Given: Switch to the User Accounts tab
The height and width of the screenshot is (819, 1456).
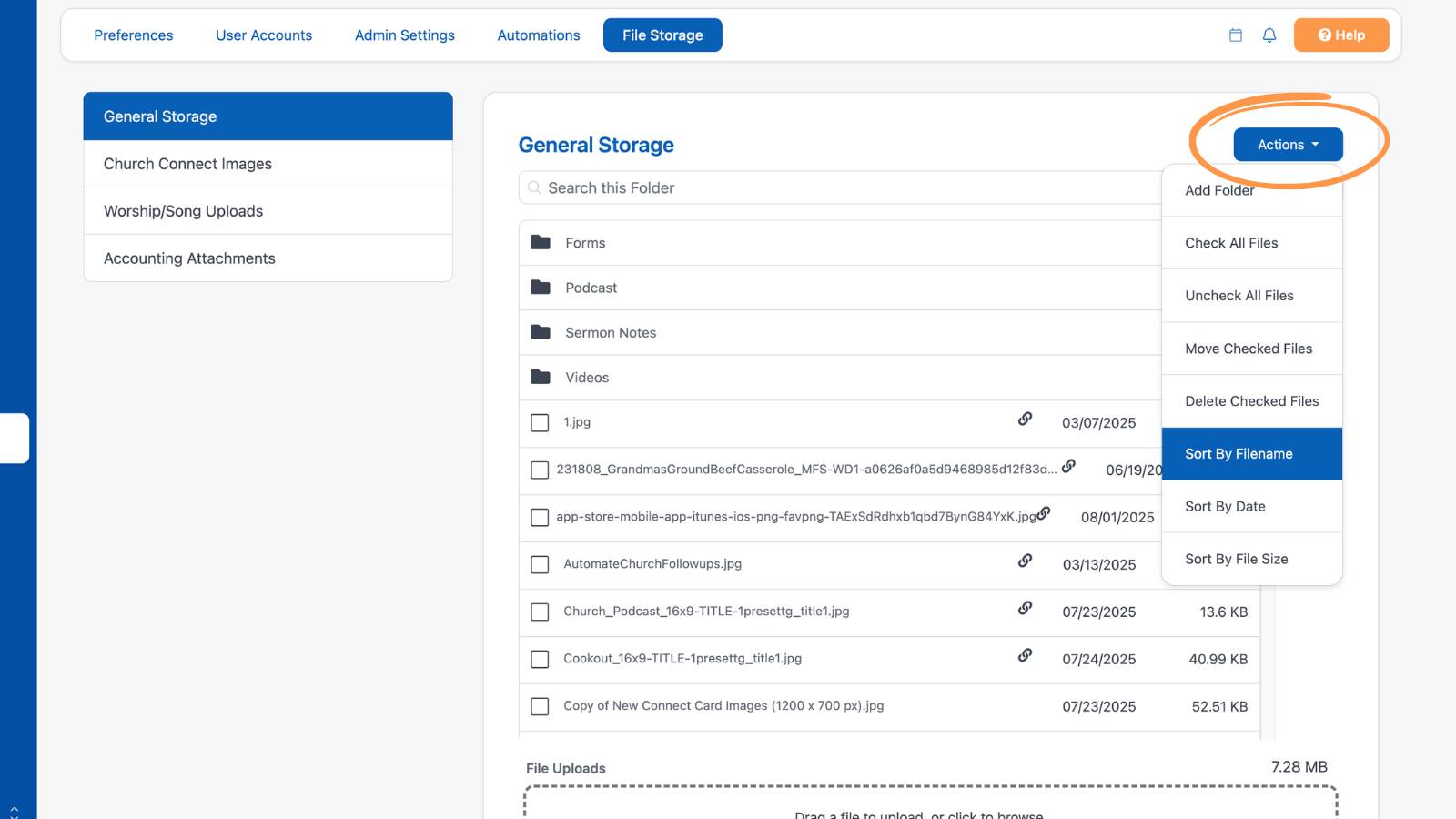Looking at the screenshot, I should coord(264,35).
